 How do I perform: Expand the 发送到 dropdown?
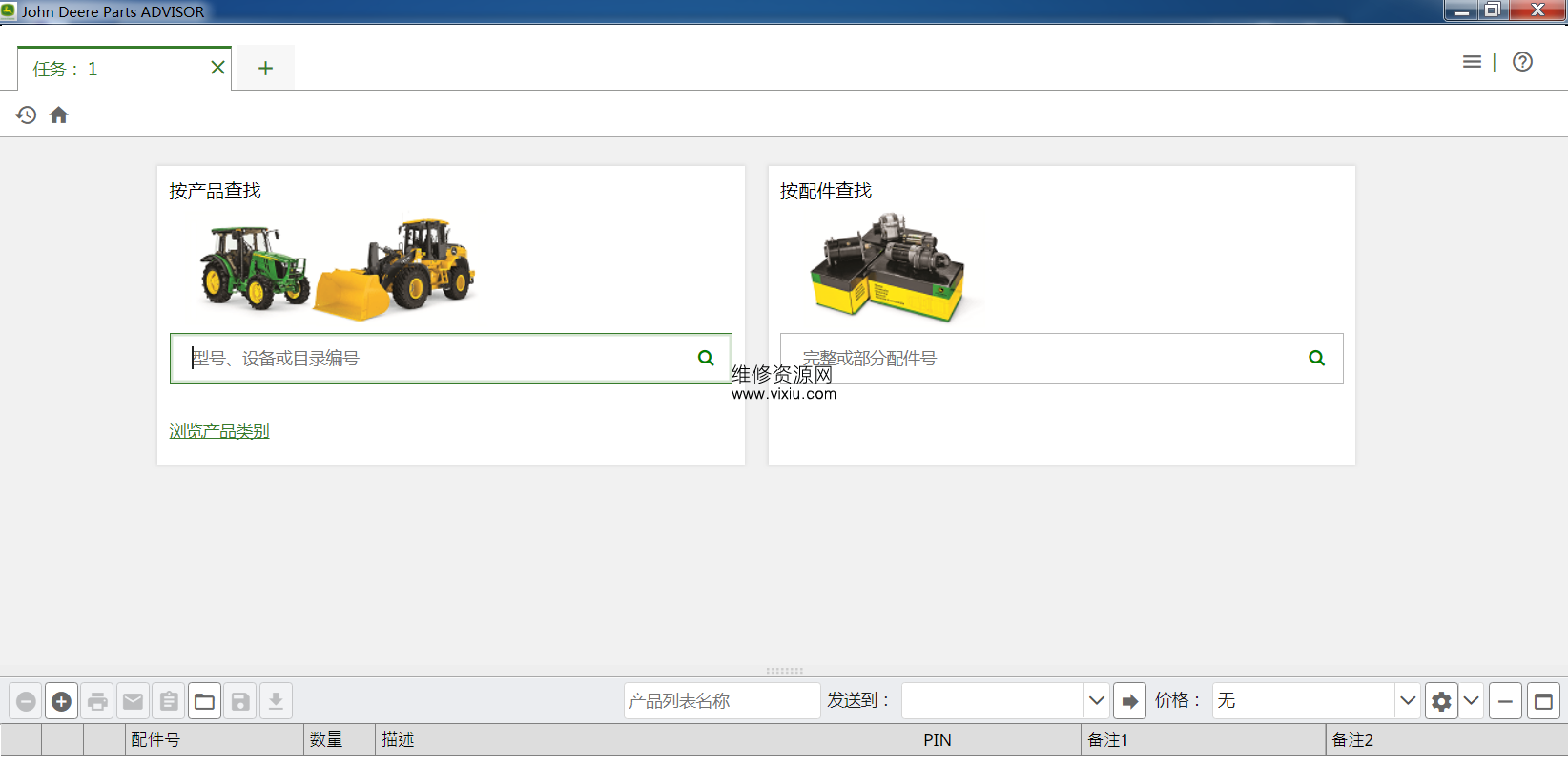point(1096,701)
